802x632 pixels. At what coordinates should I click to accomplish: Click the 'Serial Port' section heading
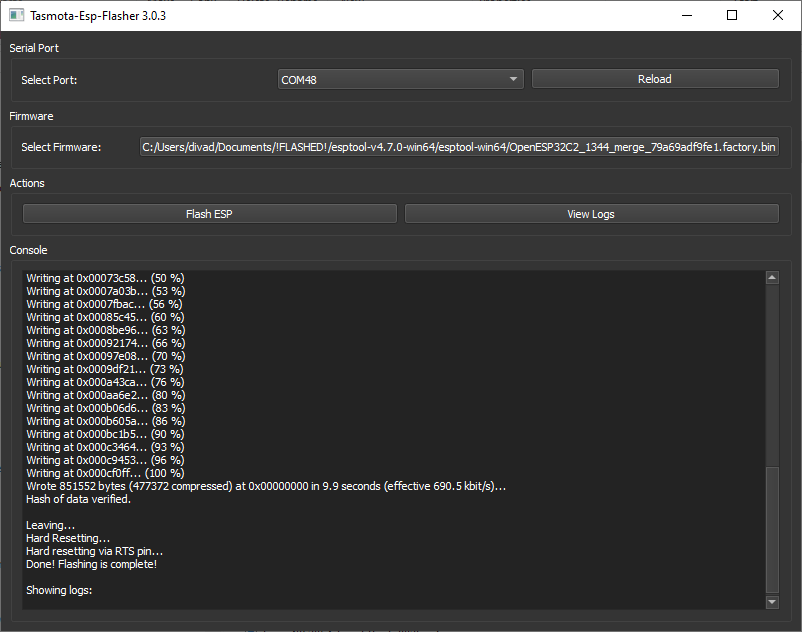pyautogui.click(x=34, y=48)
